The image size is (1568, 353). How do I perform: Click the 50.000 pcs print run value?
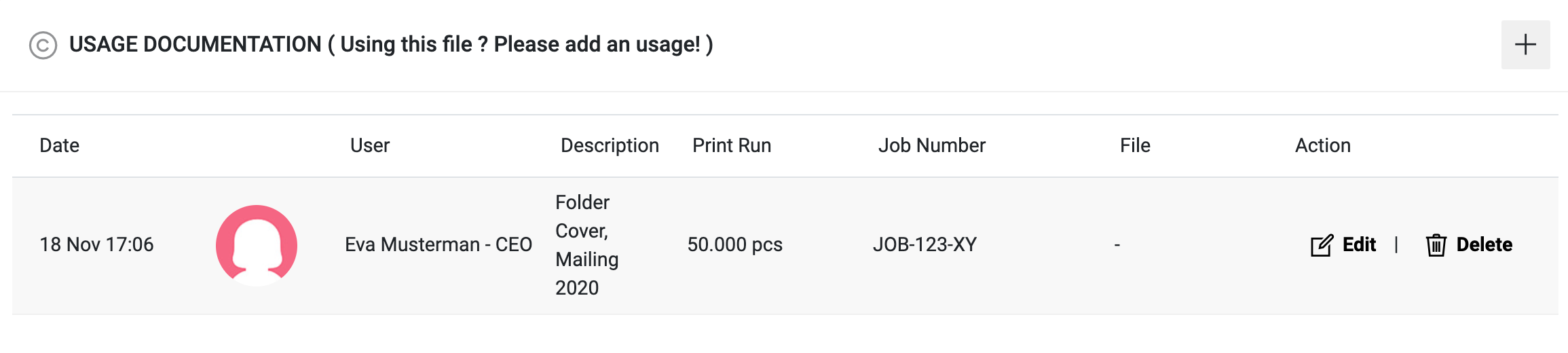pos(734,244)
